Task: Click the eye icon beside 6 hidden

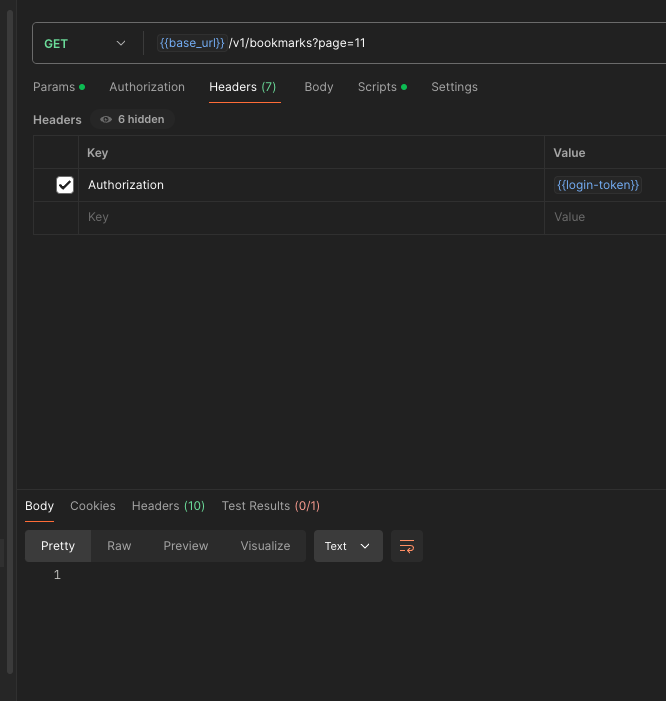Action: click(106, 119)
